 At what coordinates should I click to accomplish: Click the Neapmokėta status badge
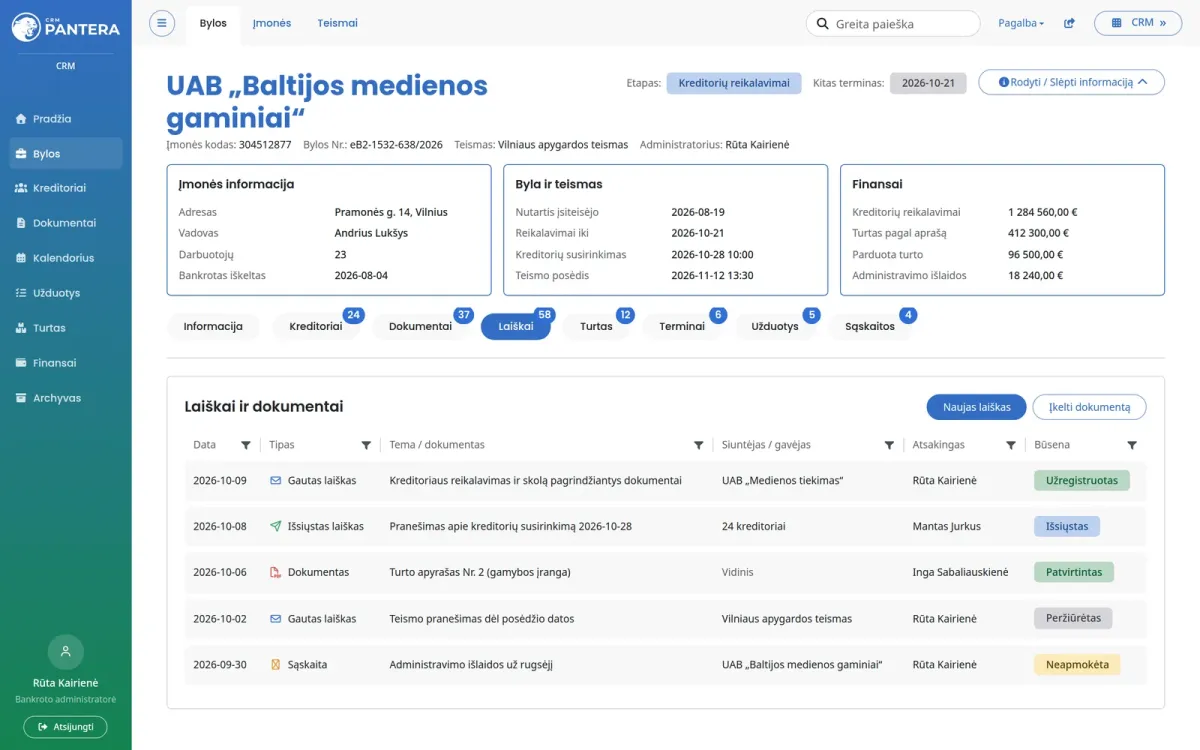point(1077,665)
